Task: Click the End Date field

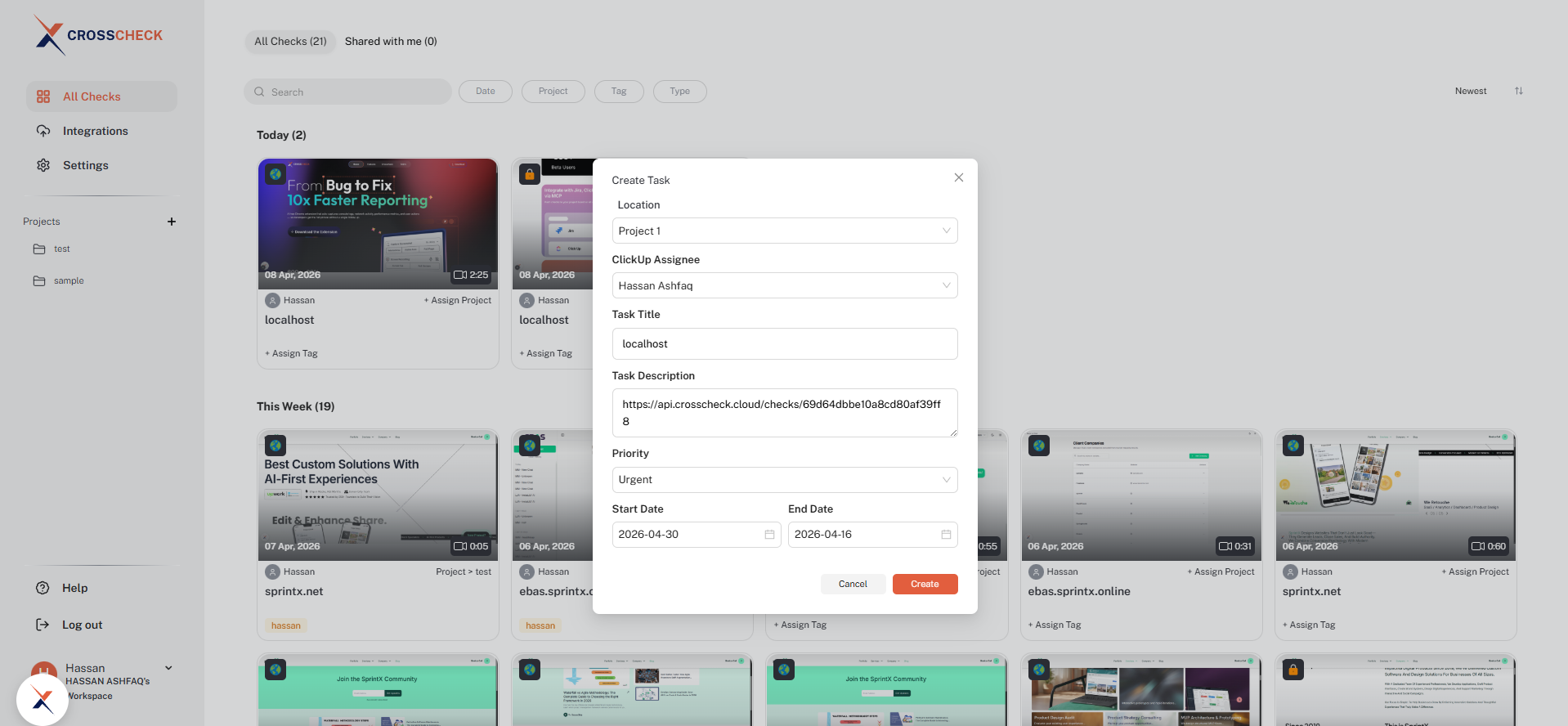Action: tap(873, 535)
